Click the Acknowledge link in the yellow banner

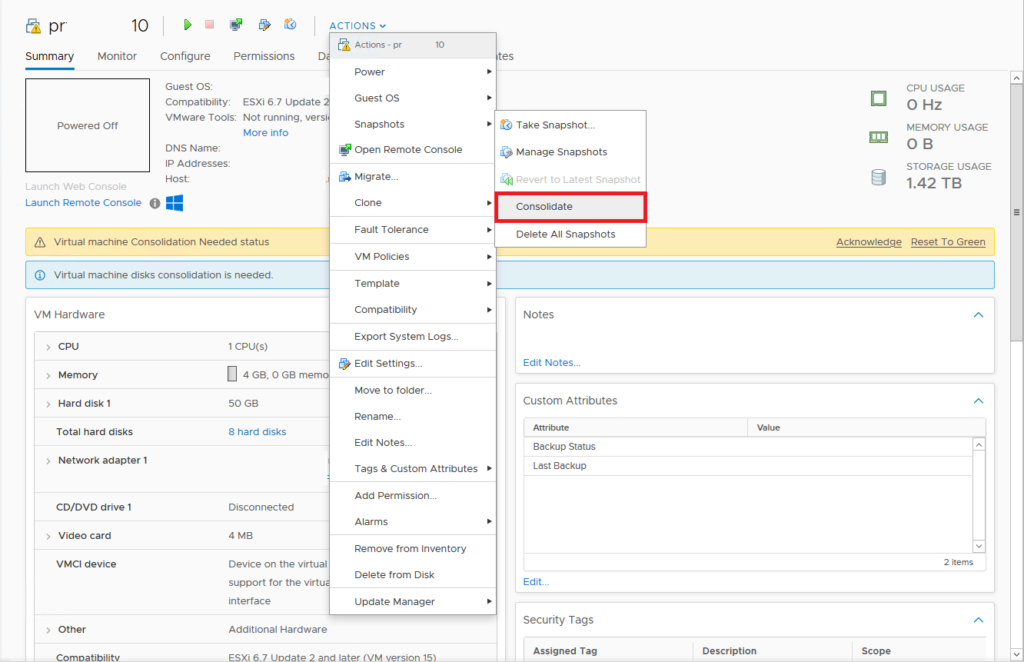(x=868, y=241)
